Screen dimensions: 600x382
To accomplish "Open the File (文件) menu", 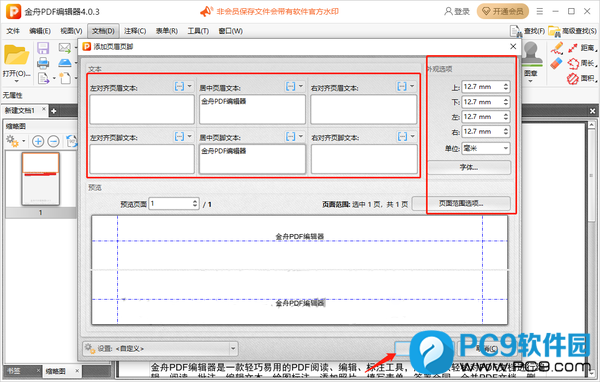I will [x=13, y=31].
